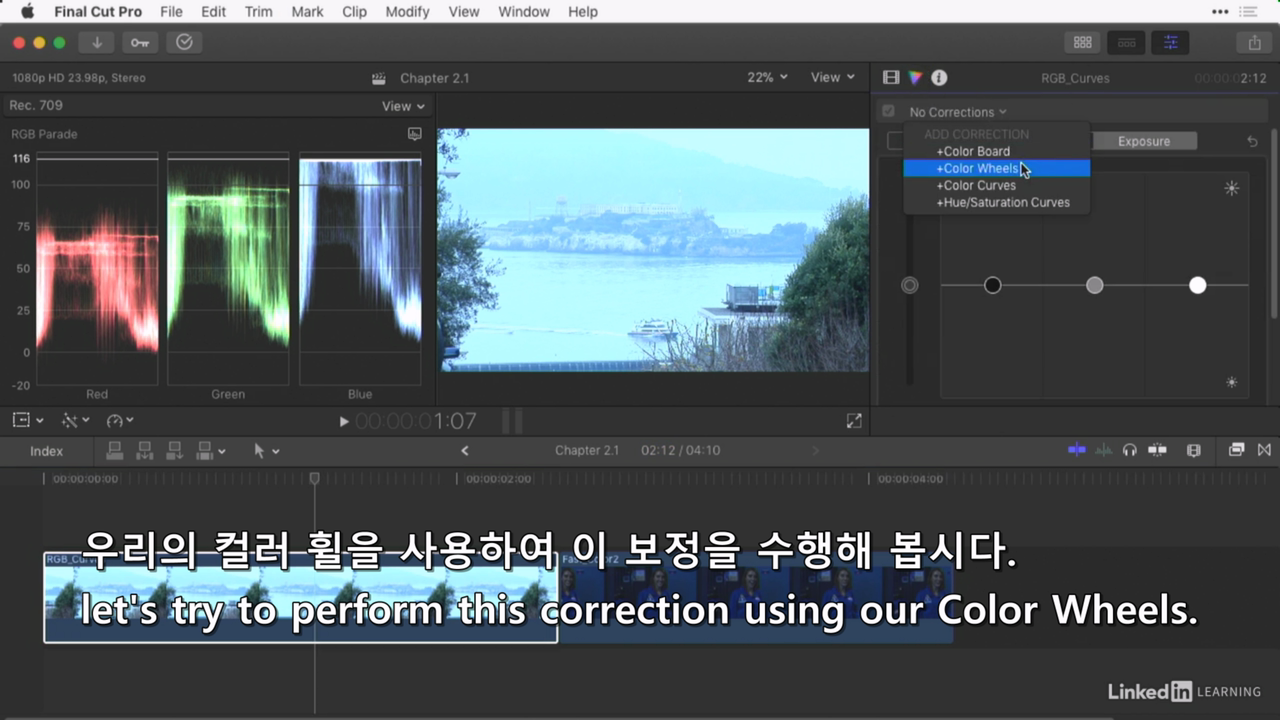Open the Apple menu

[27, 12]
